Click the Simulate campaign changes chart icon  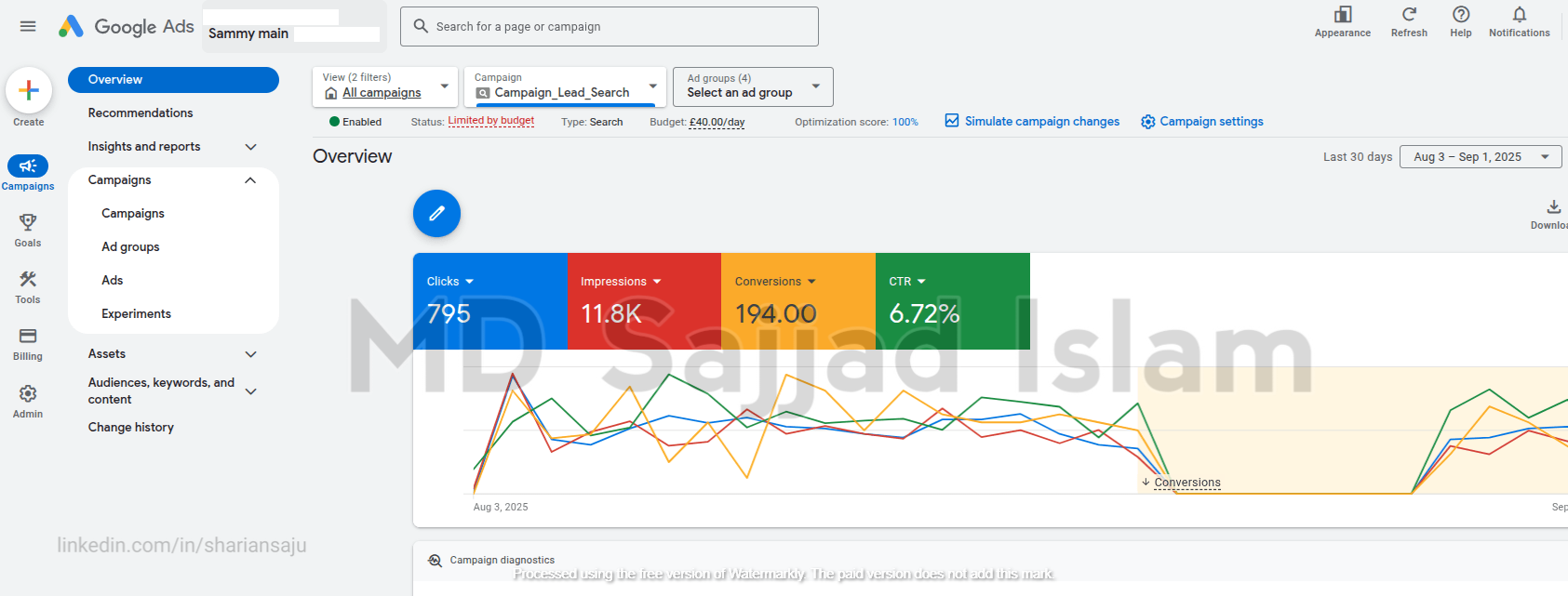coord(952,121)
